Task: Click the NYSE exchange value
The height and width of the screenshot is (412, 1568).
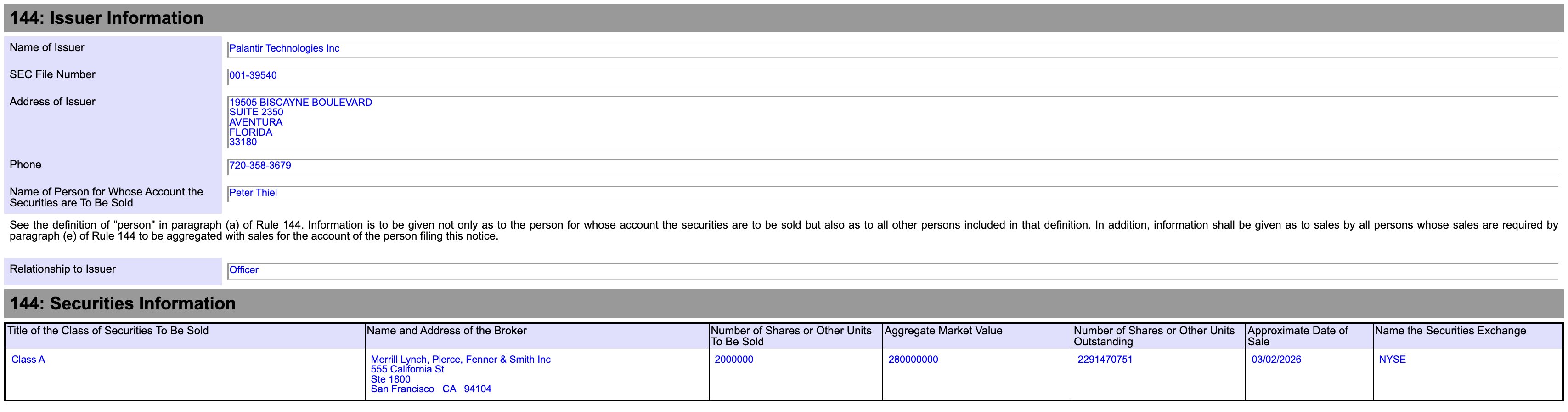Action: point(1392,360)
